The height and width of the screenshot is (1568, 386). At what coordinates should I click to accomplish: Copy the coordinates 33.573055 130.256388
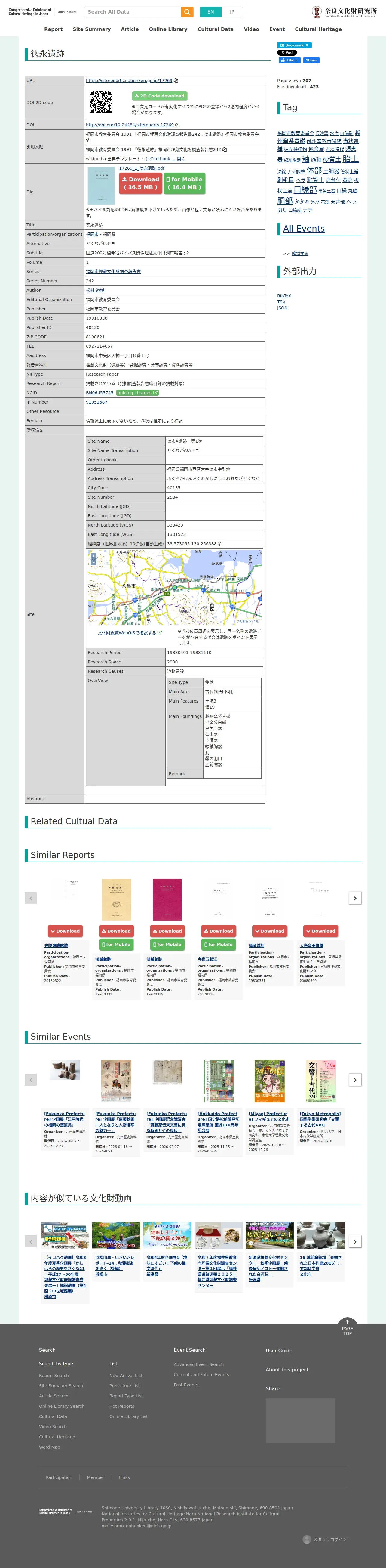[x=220, y=543]
